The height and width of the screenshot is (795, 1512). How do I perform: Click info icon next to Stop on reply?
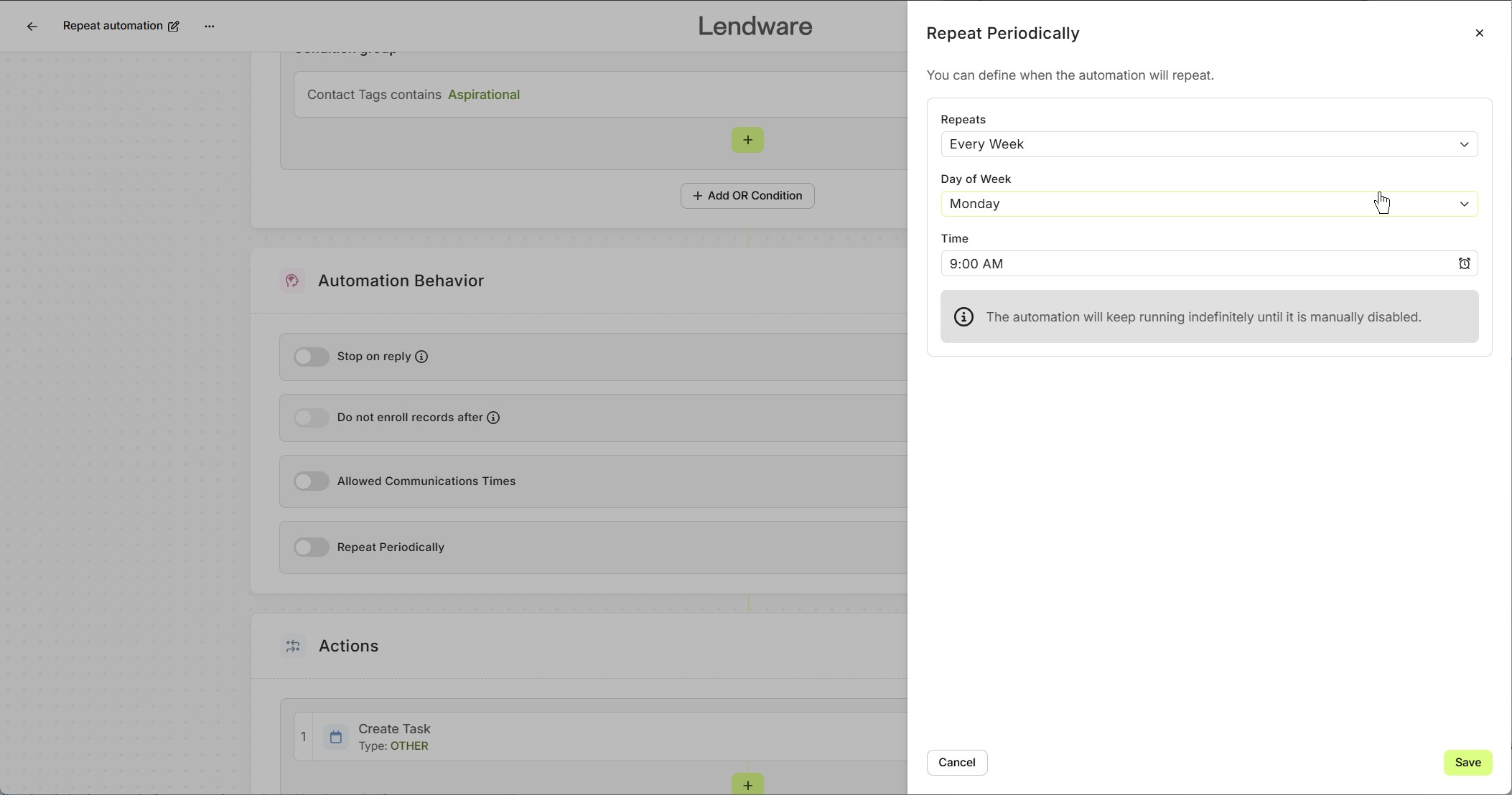tap(421, 357)
